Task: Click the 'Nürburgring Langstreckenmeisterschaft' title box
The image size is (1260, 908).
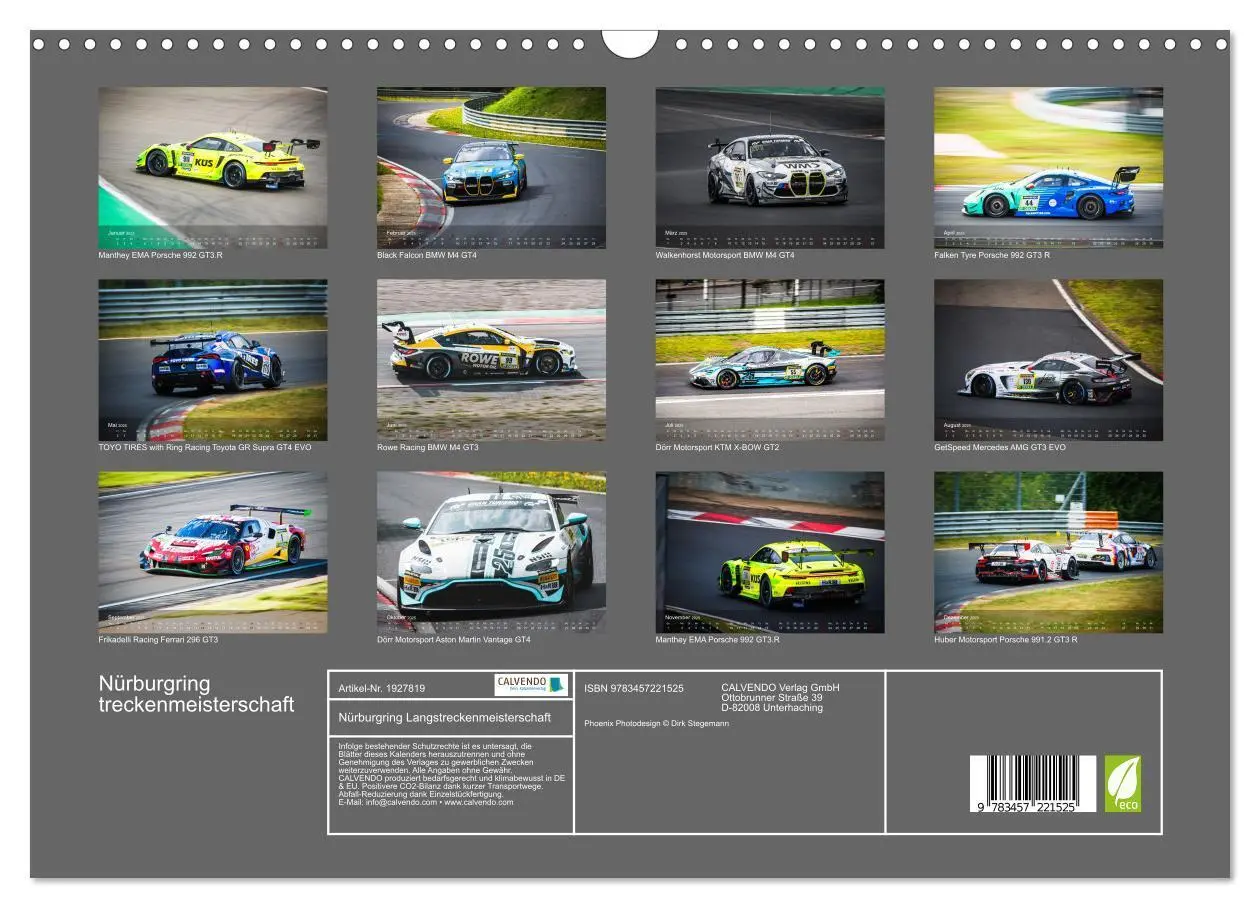Action: pyautogui.click(x=451, y=718)
